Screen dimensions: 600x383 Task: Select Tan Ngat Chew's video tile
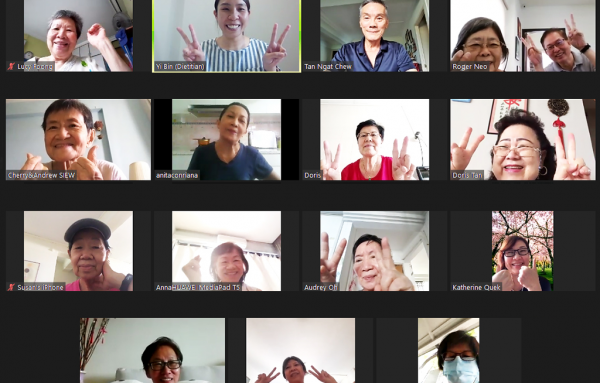coord(375,36)
